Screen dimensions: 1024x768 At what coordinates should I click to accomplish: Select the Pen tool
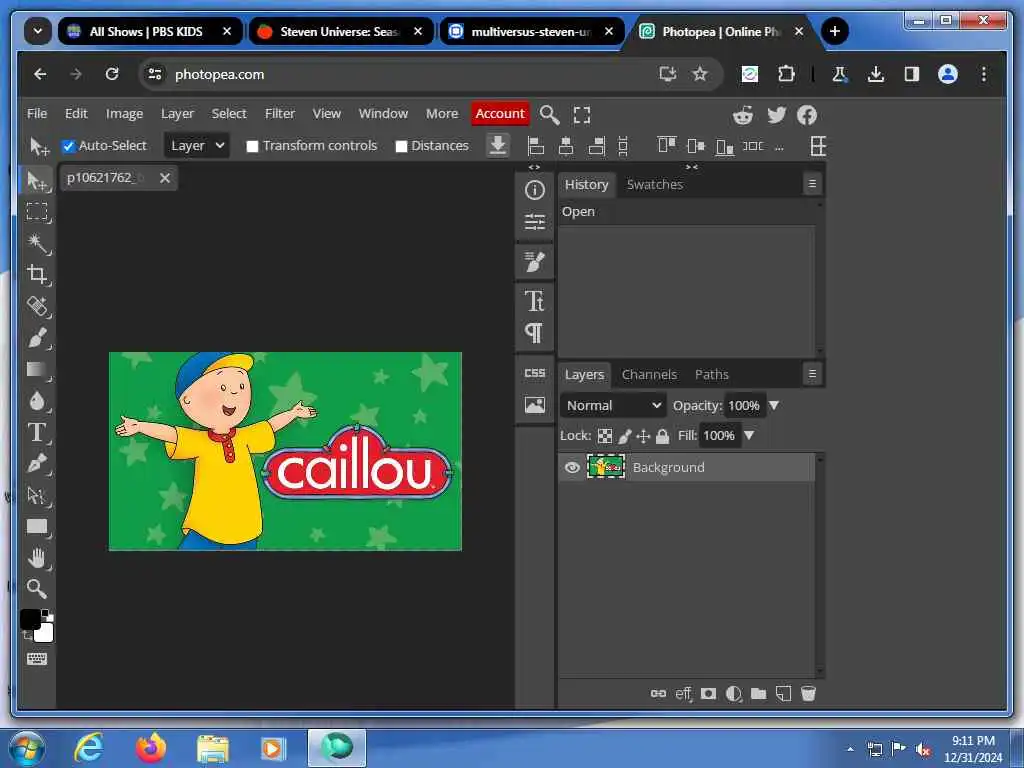[37, 464]
